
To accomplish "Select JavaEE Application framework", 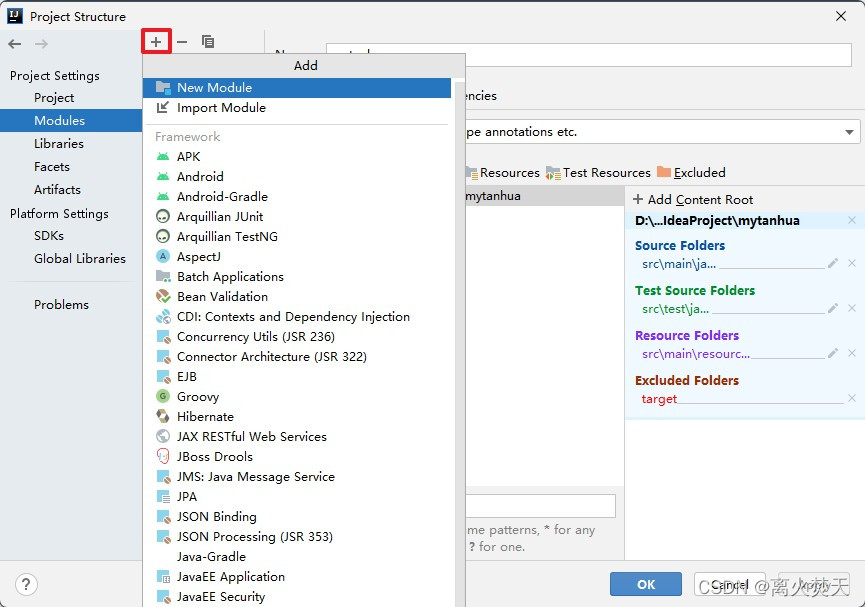I will point(297,577).
